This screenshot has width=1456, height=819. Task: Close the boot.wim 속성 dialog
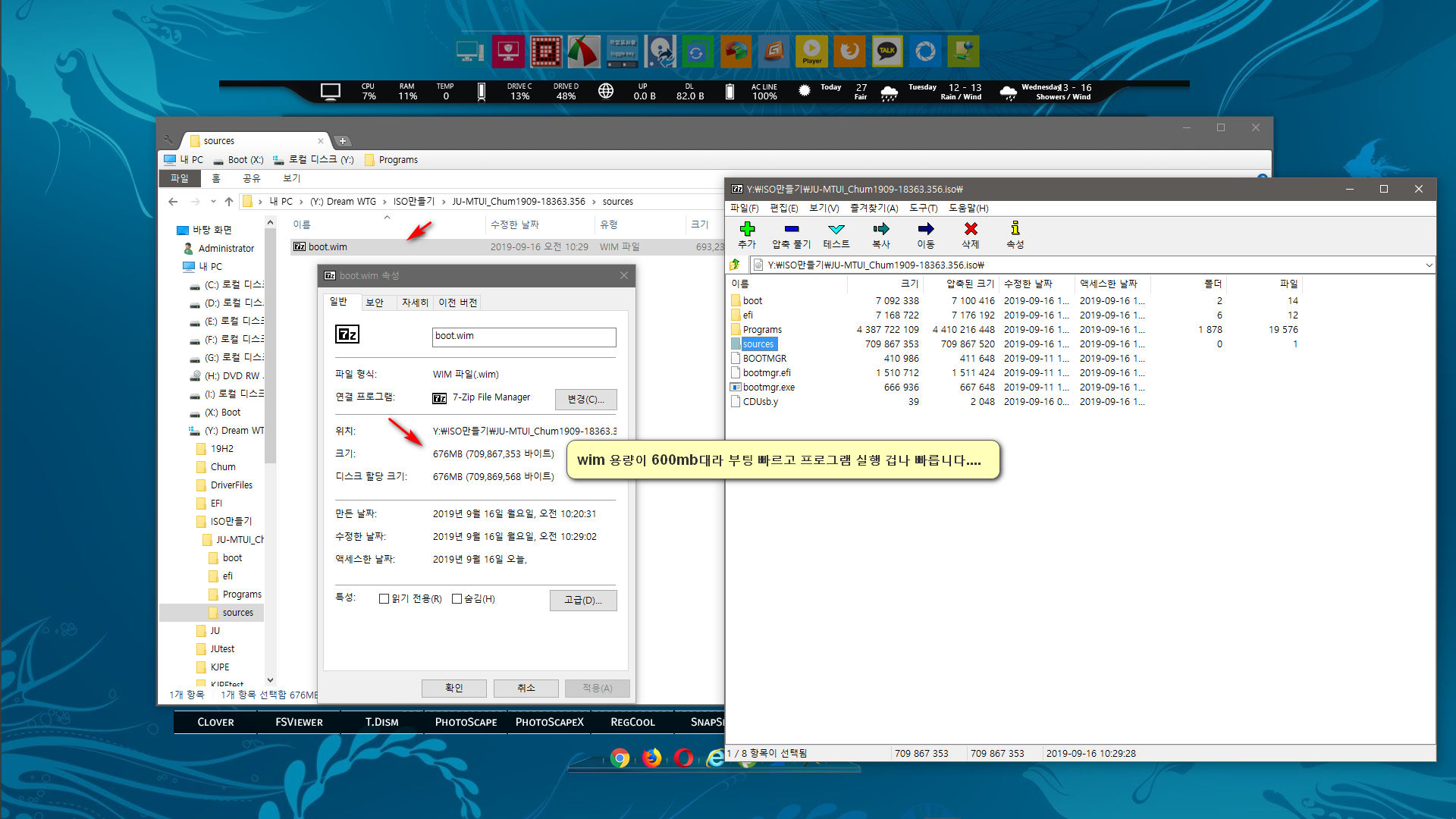[x=624, y=275]
